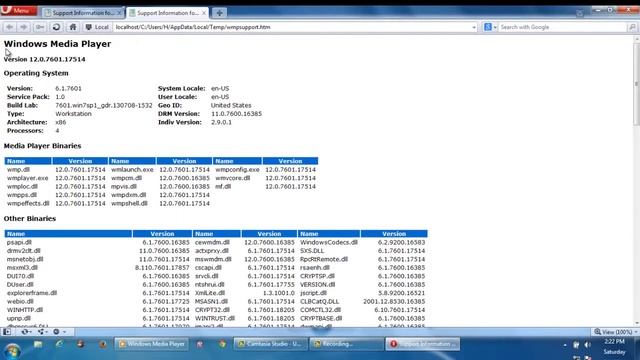Viewport: 640px width, 360px height.
Task: Click the Operating System heading
Action: [36, 73]
